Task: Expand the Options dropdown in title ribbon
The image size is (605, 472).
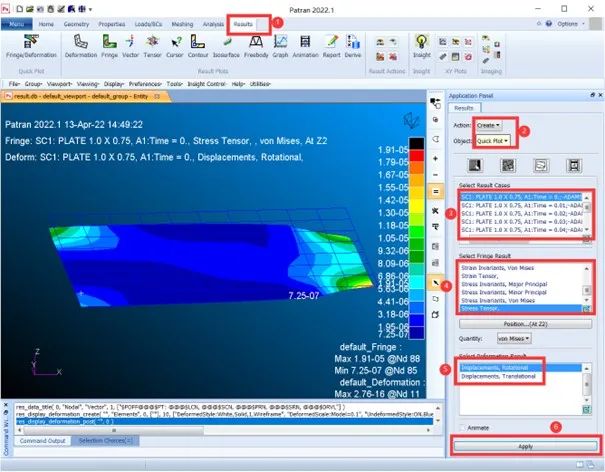Action: tap(571, 24)
